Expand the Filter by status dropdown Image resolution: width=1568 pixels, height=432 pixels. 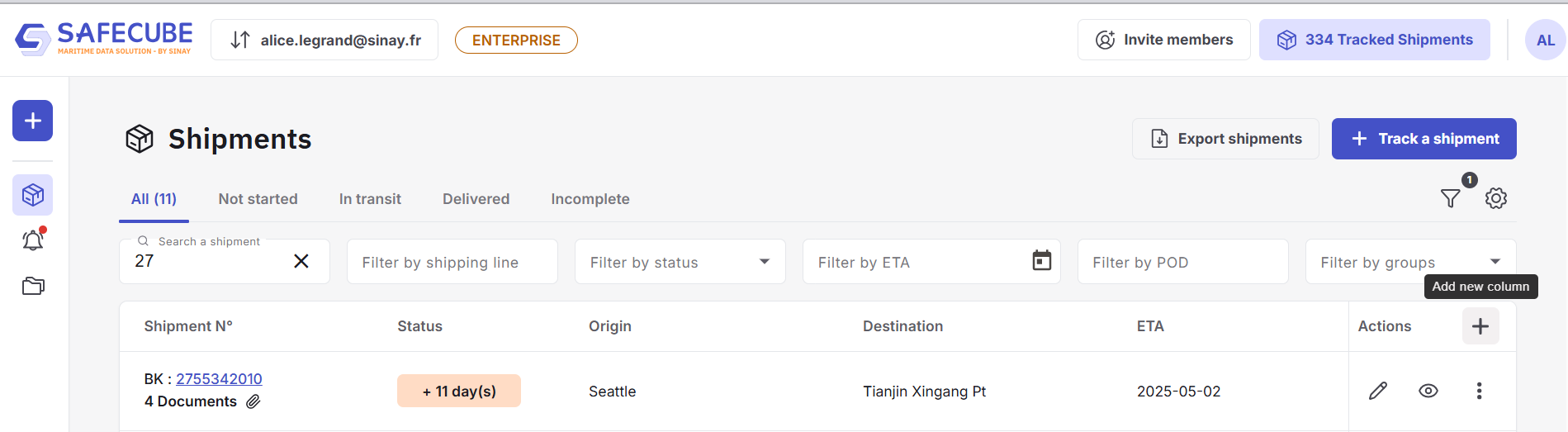pos(765,262)
